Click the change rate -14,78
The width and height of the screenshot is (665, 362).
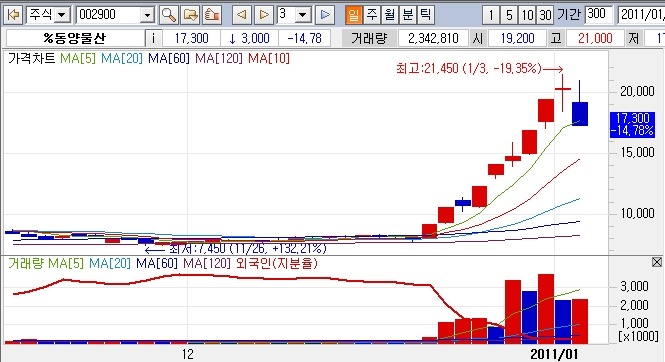click(x=305, y=39)
